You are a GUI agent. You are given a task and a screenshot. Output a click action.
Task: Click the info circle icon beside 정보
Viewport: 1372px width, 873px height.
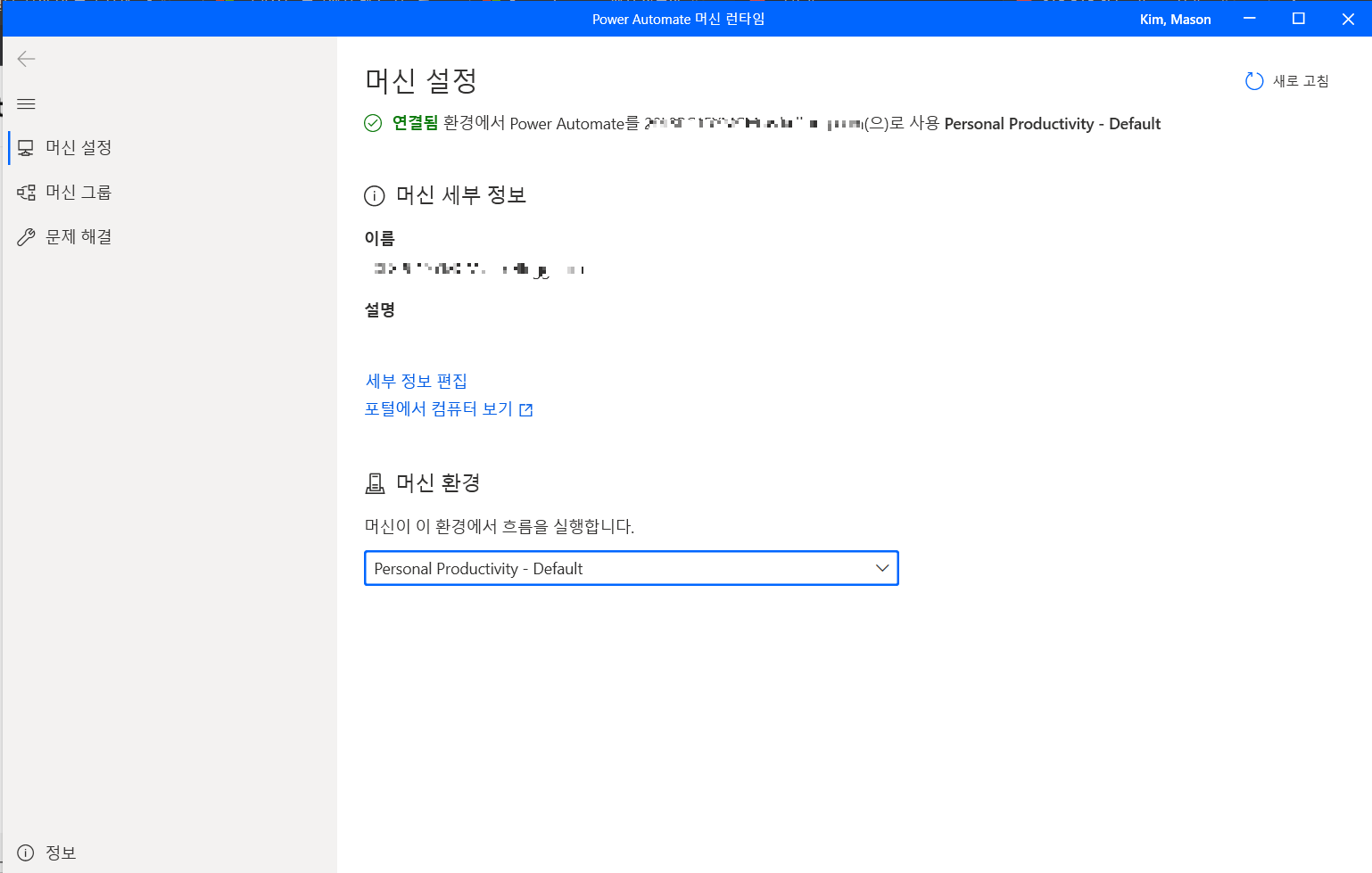[26, 852]
